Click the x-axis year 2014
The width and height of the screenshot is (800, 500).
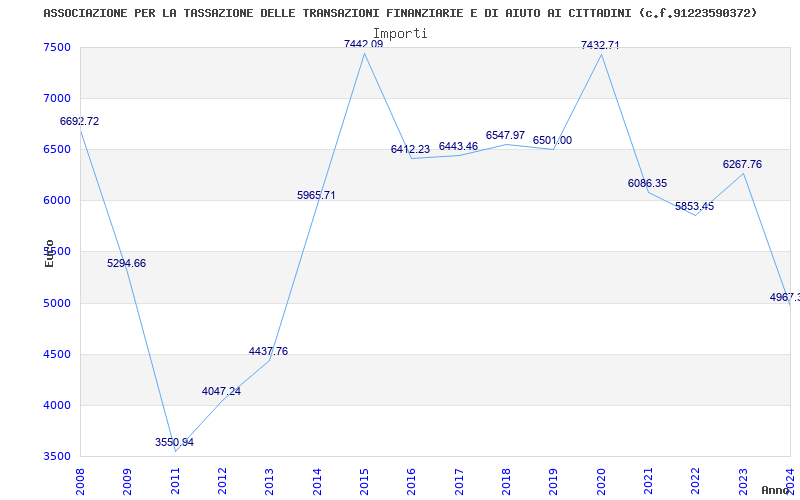(317, 482)
